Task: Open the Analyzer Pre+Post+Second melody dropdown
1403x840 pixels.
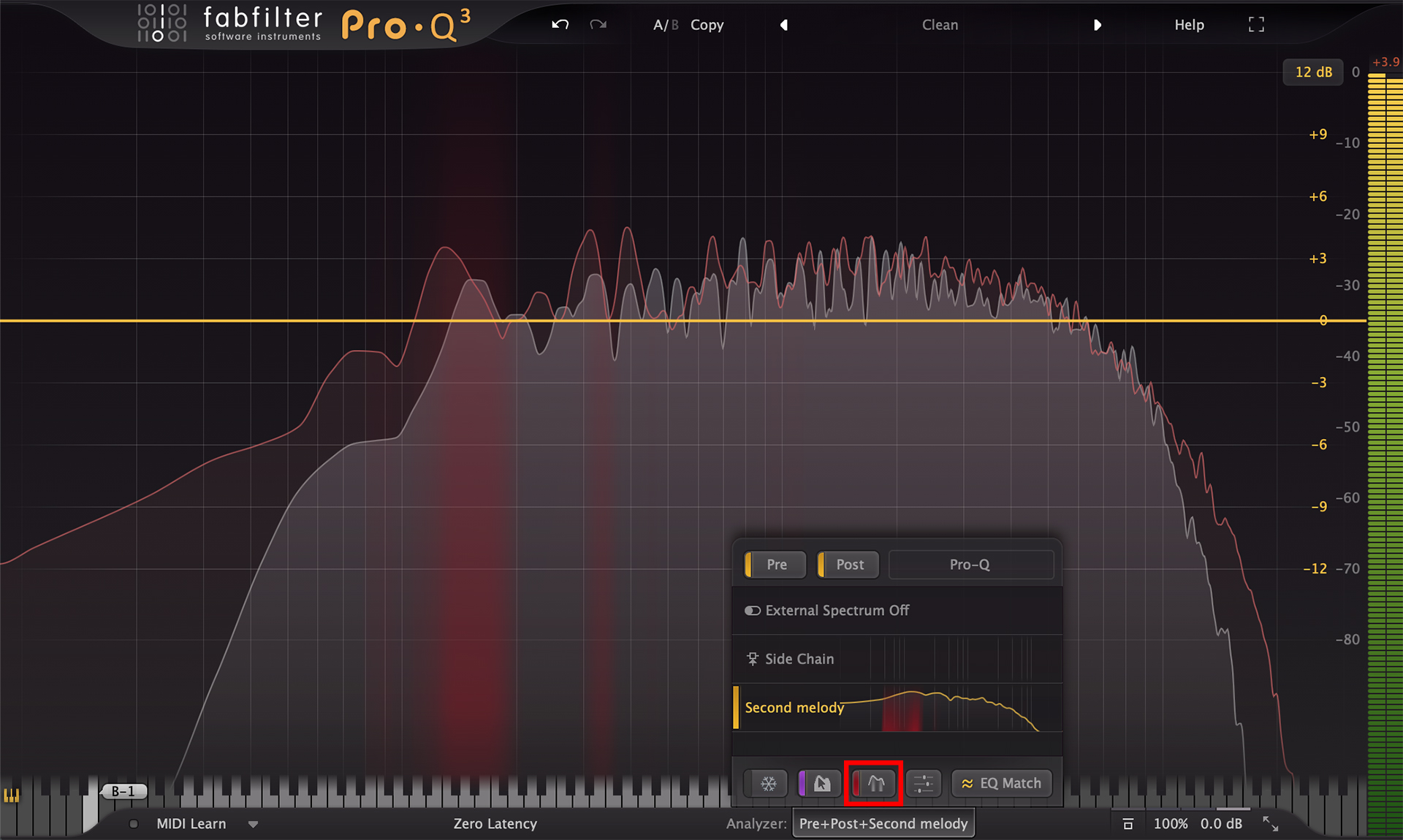Action: pos(883,824)
